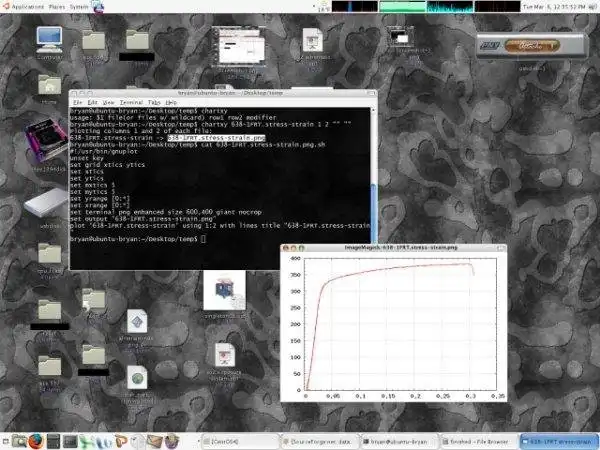Open the Tabs menu in terminal window
The image size is (600, 450).
coord(154,103)
